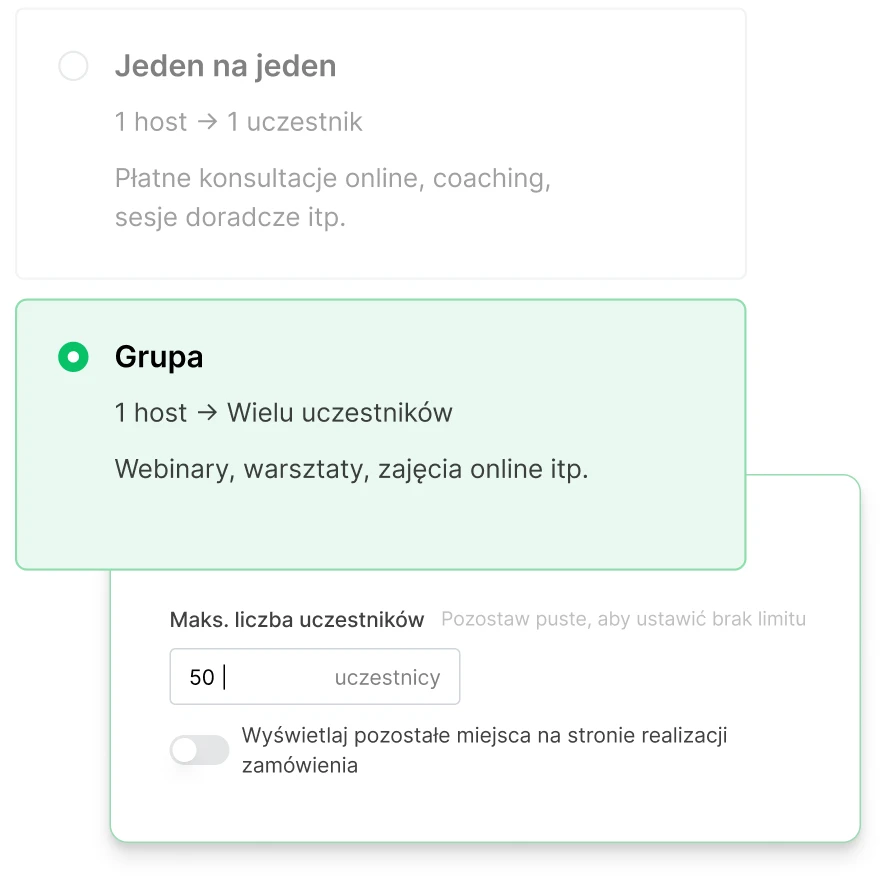This screenshot has height=876, width=888.
Task: Click the "Jeden na jeden" heading
Action: coord(225,67)
